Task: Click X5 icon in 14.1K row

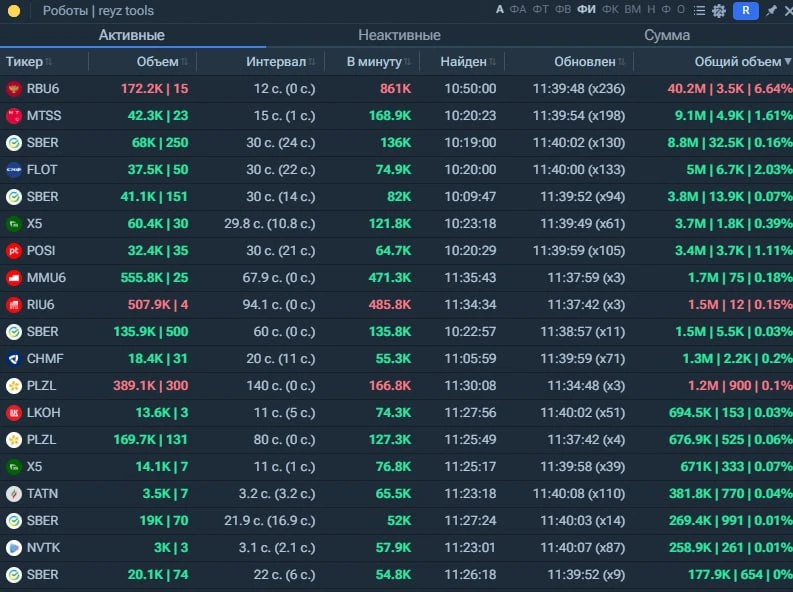Action: tap(14, 467)
